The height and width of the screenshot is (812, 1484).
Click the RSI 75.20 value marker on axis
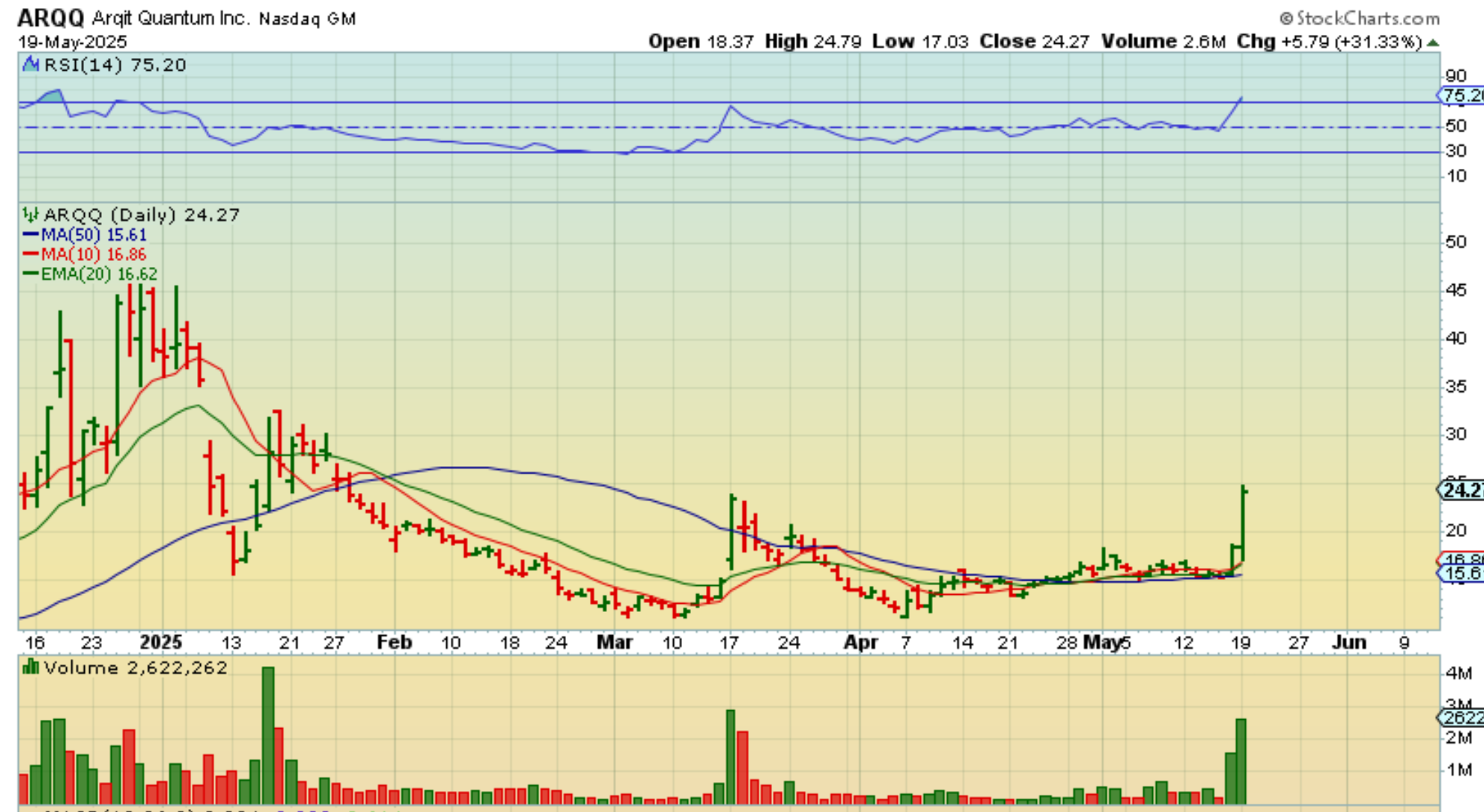(x=1461, y=95)
